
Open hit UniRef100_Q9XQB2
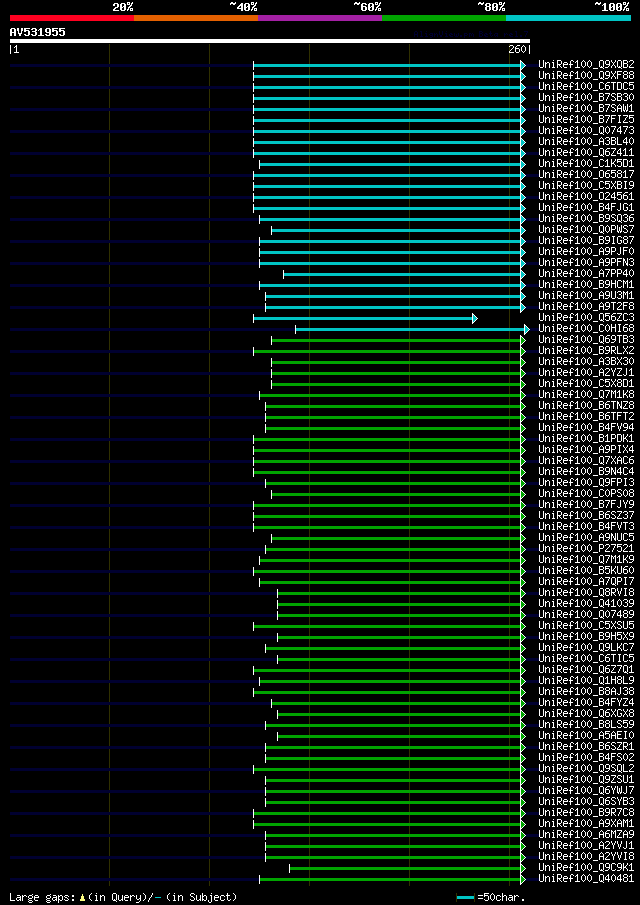[x=586, y=65]
